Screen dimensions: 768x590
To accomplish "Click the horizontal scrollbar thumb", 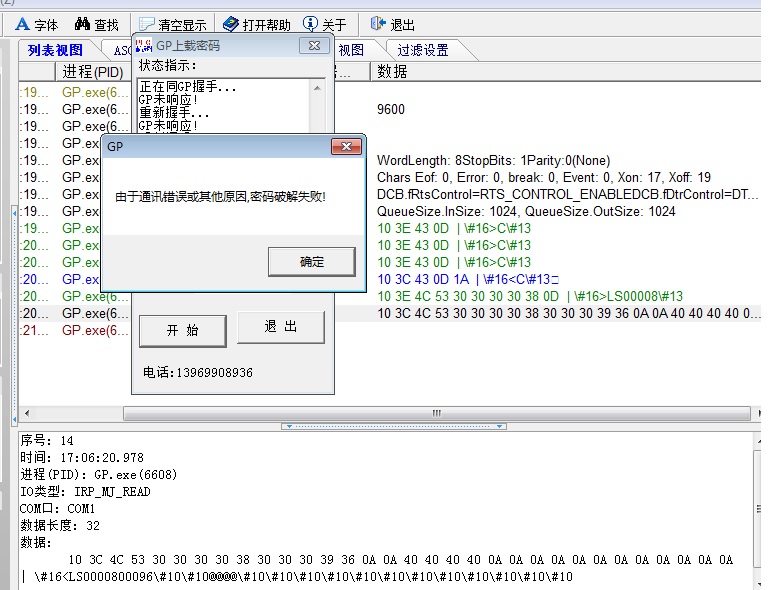I will point(433,413).
